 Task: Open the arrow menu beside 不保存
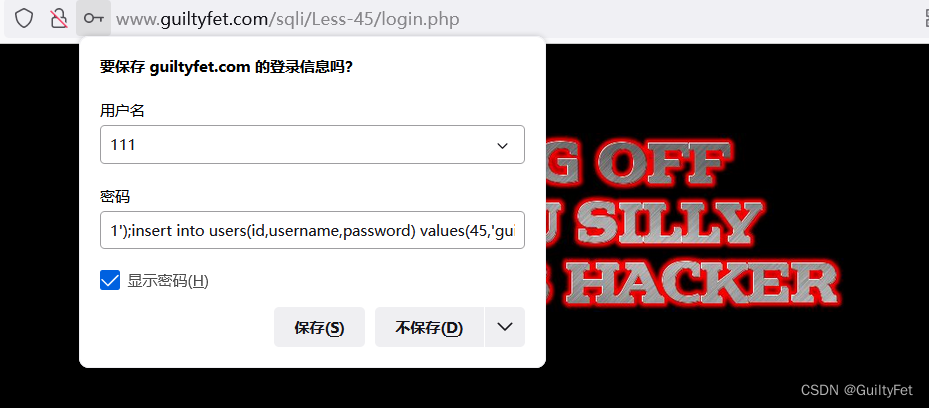click(x=505, y=327)
